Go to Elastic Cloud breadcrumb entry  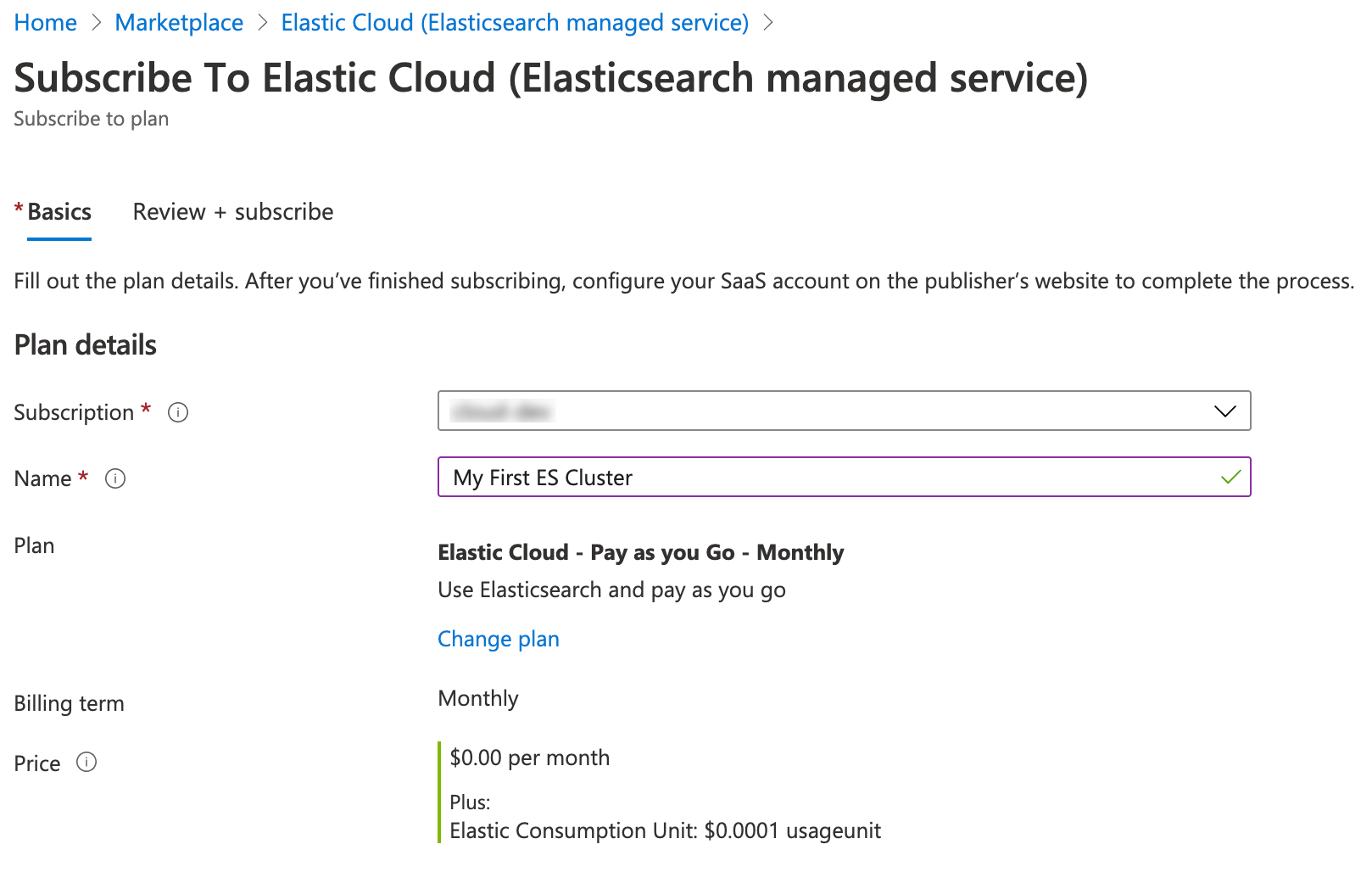click(x=515, y=22)
